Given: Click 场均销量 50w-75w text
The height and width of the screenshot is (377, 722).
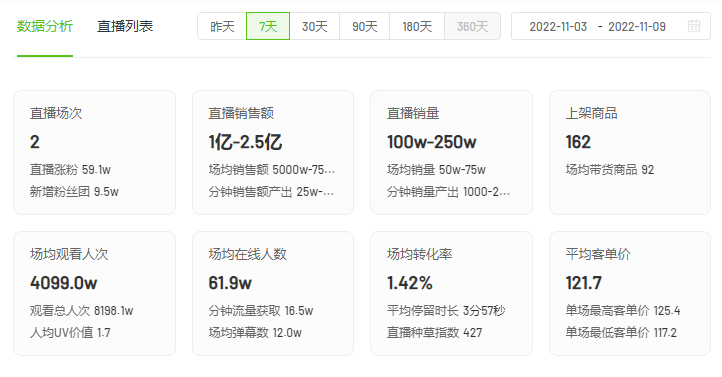Looking at the screenshot, I should click(x=436, y=170).
